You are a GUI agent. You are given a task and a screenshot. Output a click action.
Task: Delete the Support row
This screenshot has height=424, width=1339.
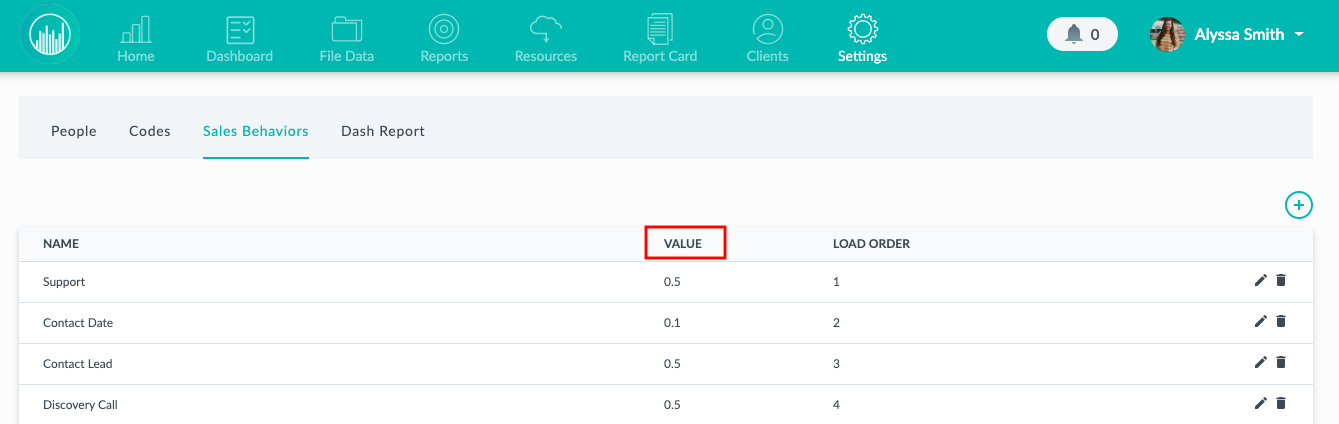1281,281
